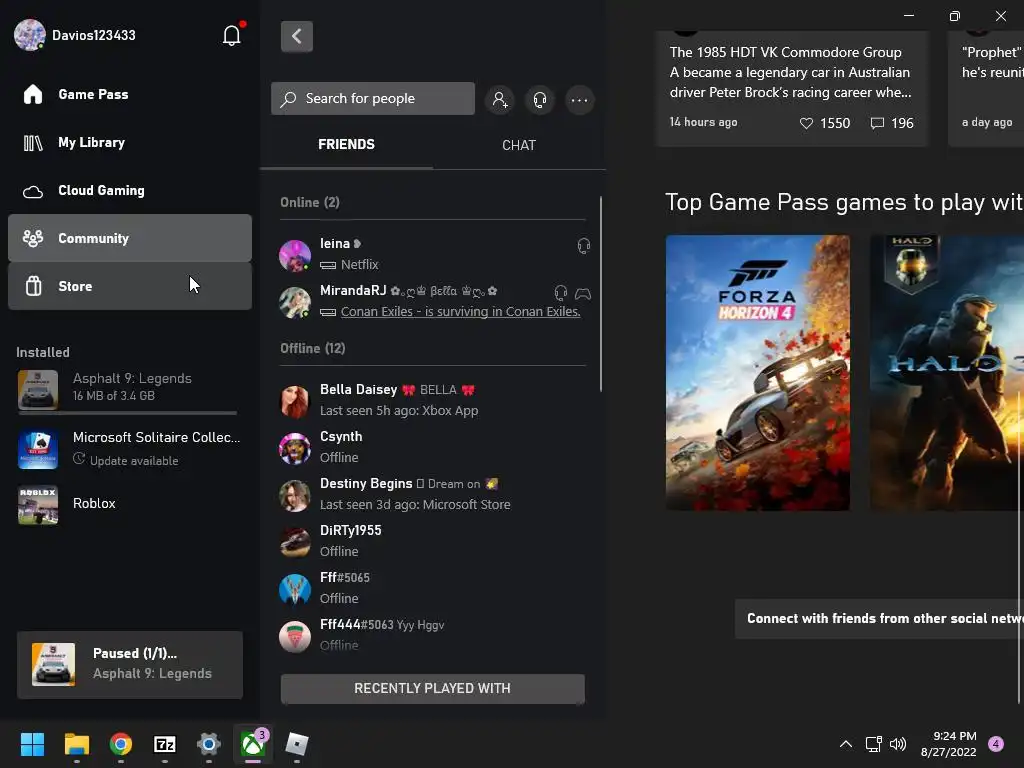Open network icon in system tray

click(x=873, y=744)
